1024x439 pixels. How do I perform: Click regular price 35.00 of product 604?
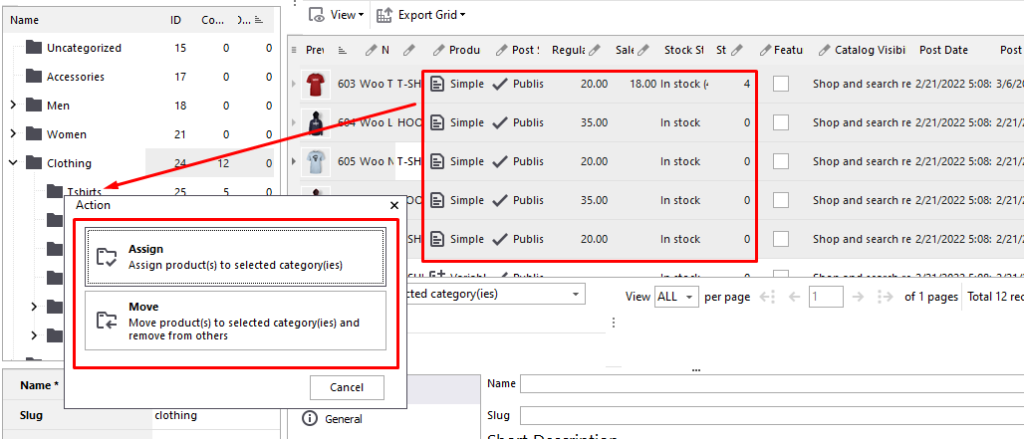click(594, 122)
